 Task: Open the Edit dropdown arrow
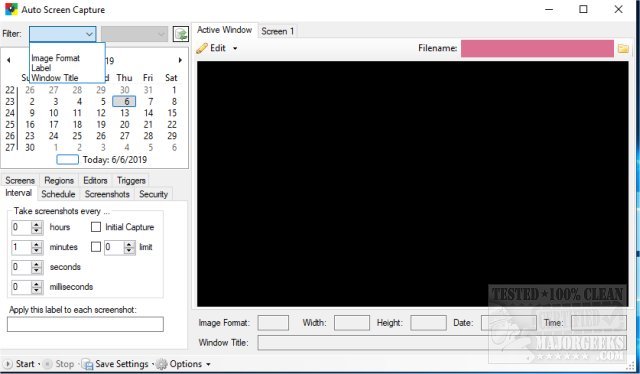235,48
